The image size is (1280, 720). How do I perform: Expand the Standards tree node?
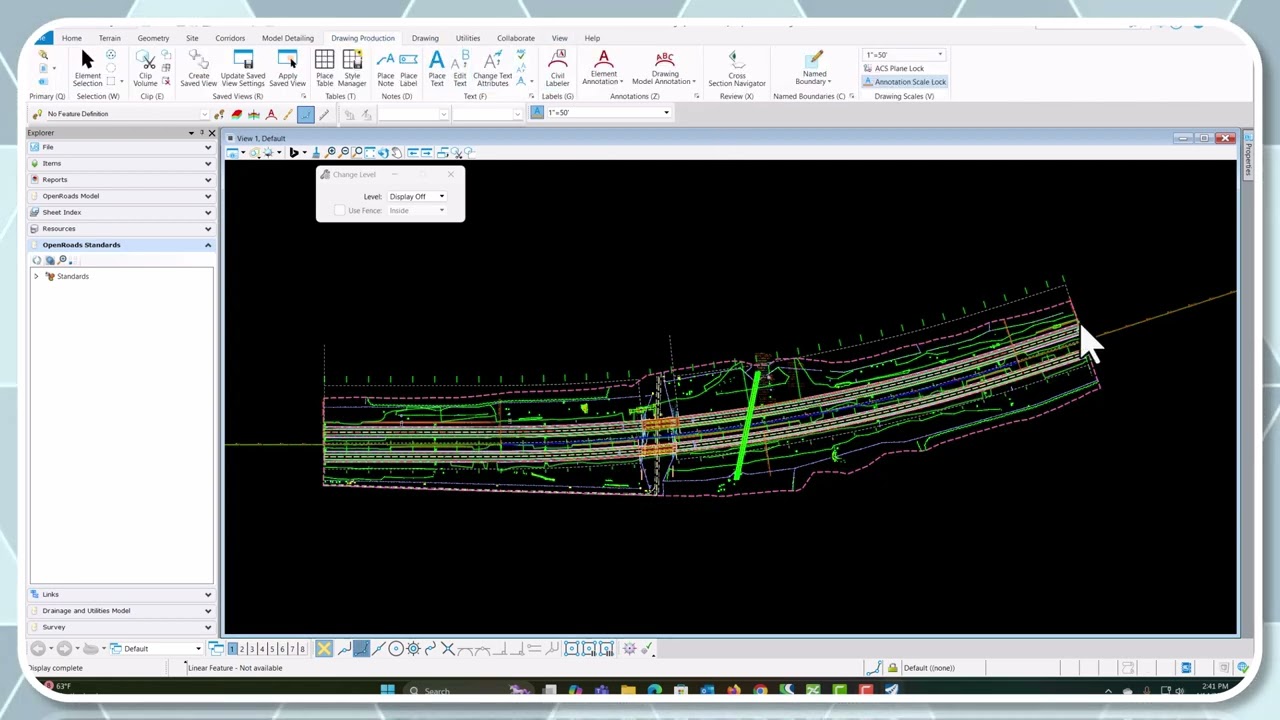[x=36, y=276]
